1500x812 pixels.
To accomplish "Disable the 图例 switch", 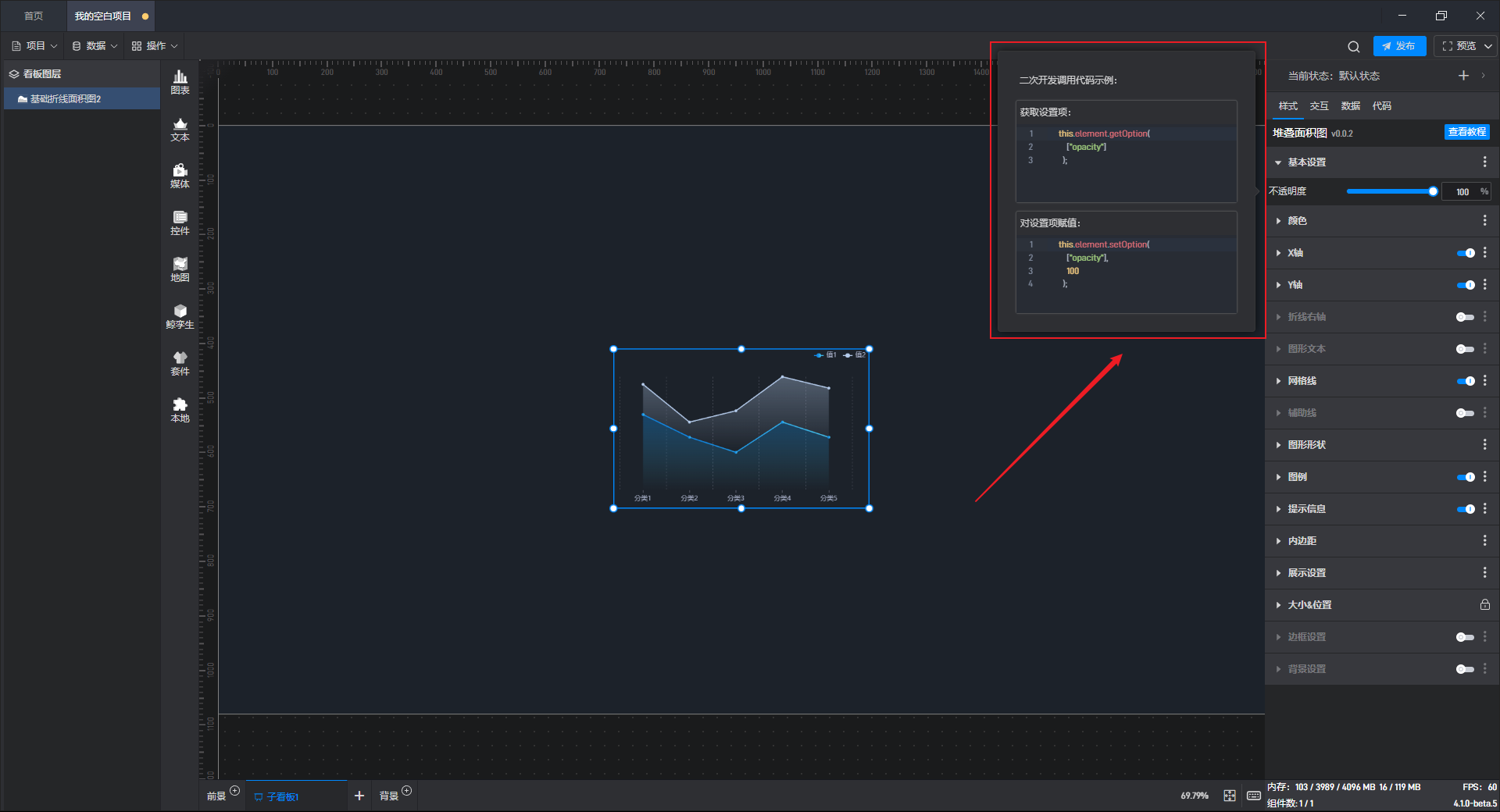I will [1466, 477].
